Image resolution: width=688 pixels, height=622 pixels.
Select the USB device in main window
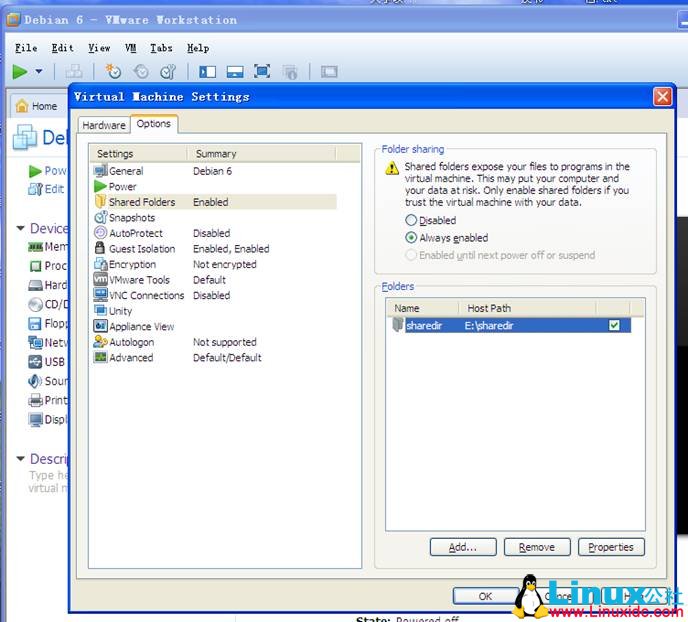[x=47, y=362]
